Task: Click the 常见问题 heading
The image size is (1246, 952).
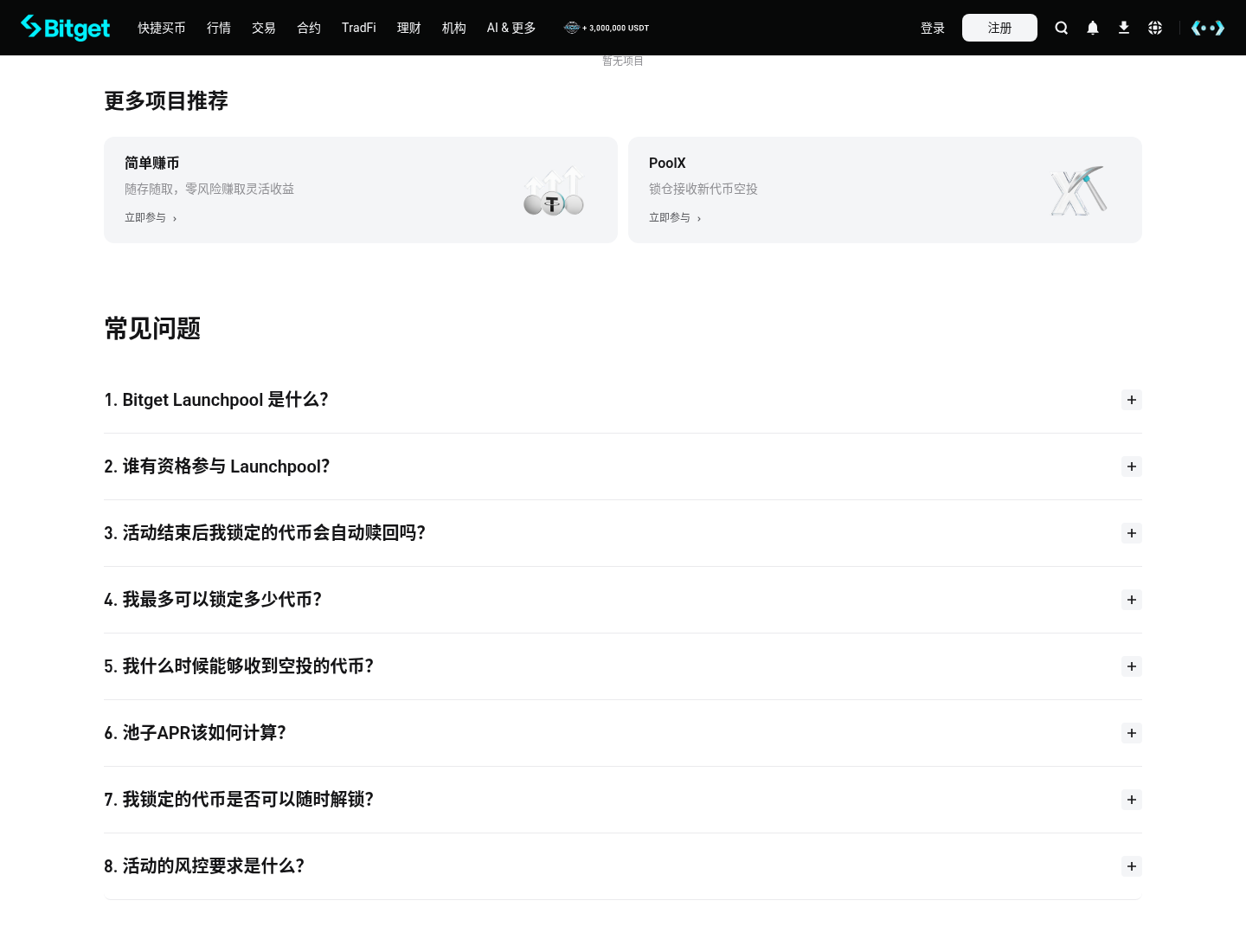Action: pos(152,329)
